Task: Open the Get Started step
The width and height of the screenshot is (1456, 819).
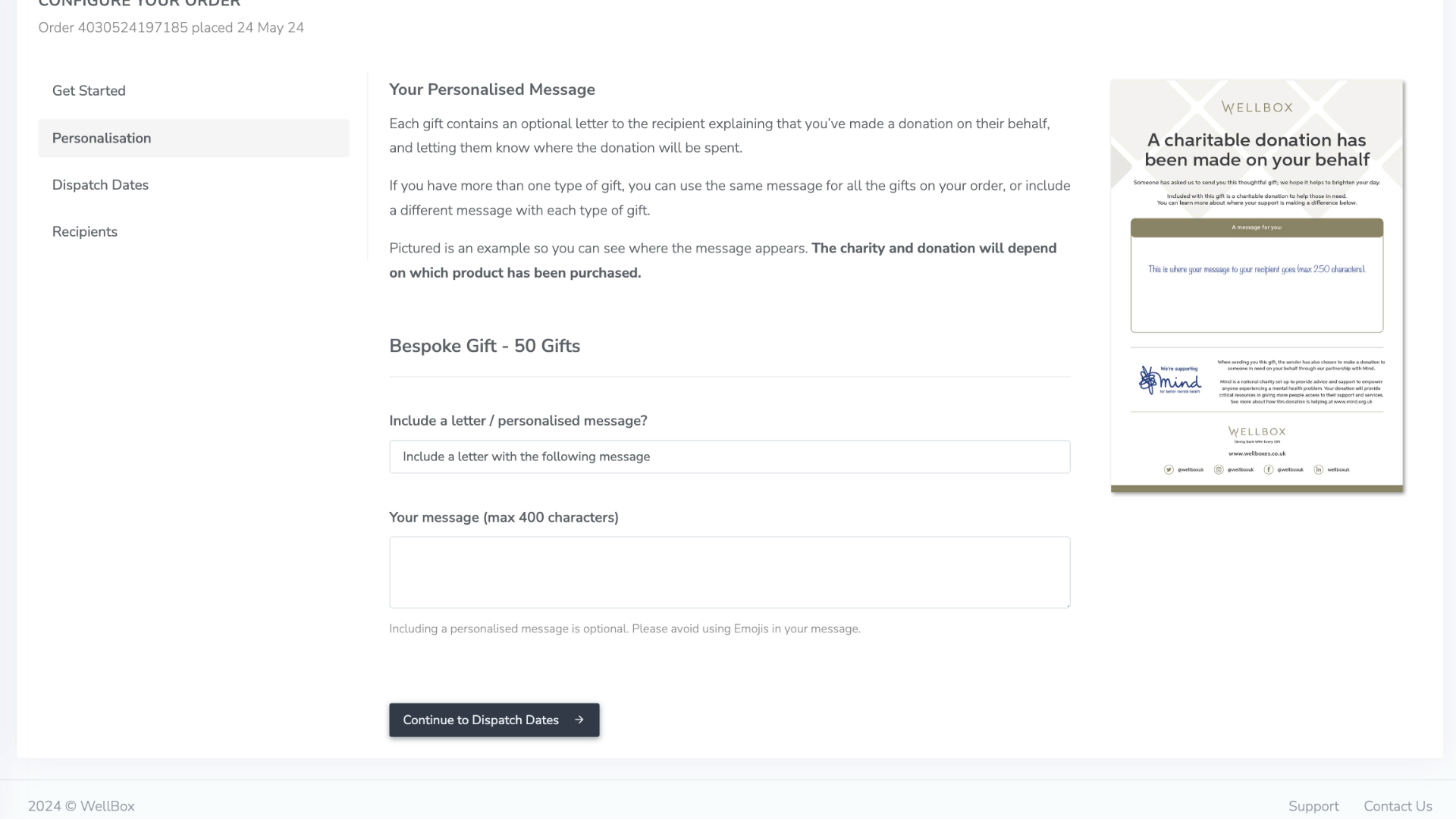Action: pos(89,91)
